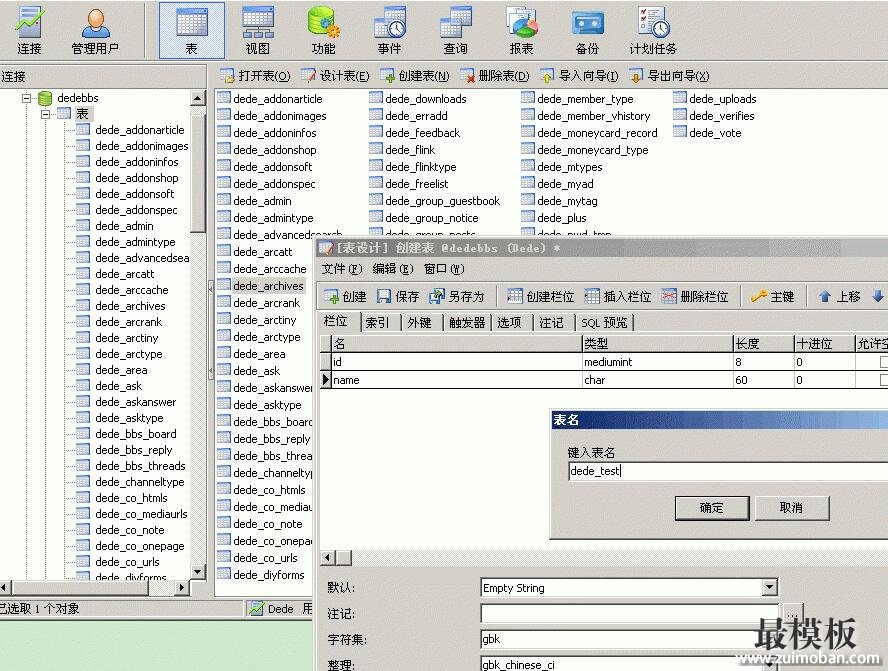
Task: Select dede_member_type in table list
Action: point(585,99)
